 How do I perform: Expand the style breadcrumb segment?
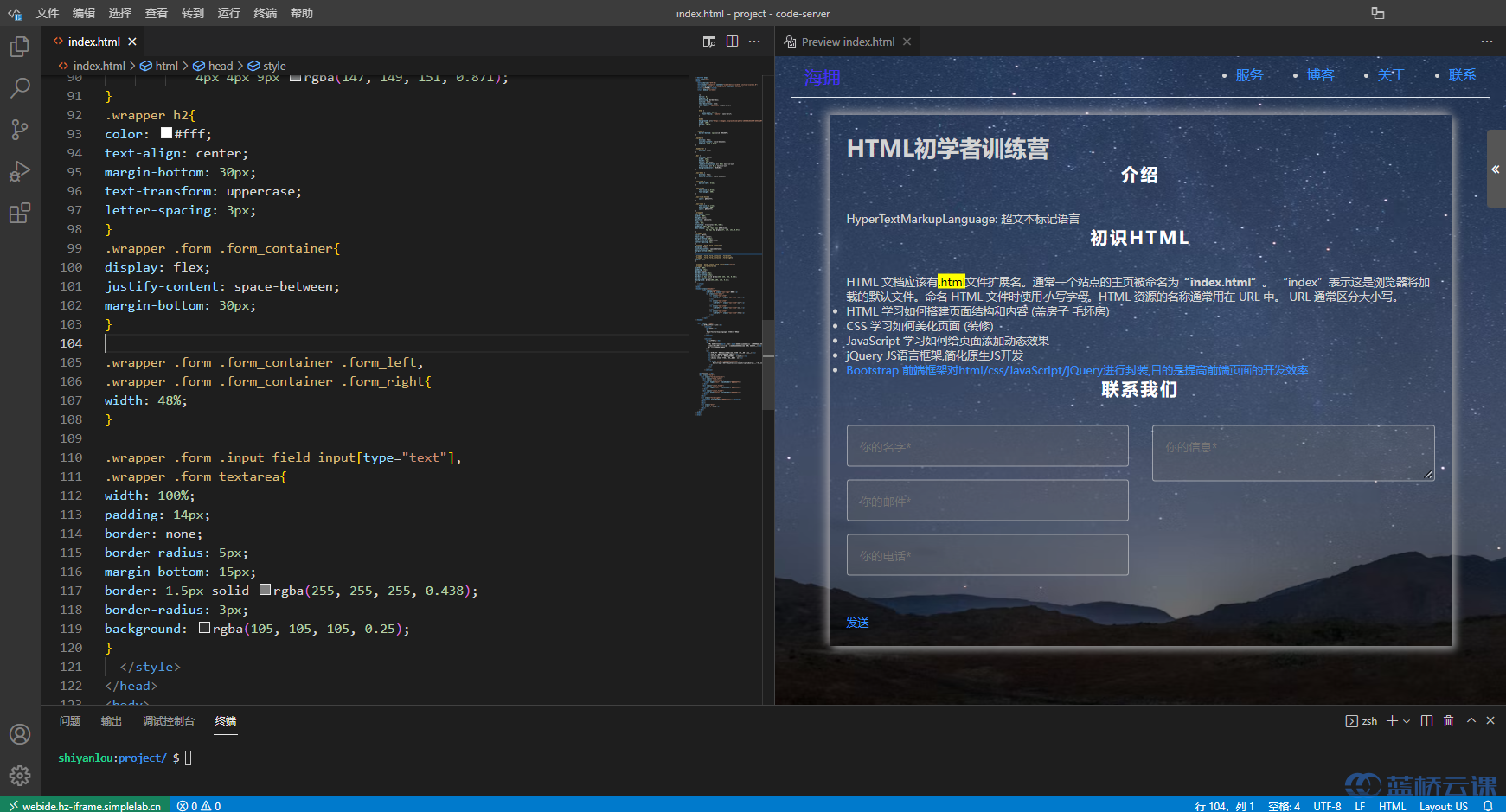(274, 66)
